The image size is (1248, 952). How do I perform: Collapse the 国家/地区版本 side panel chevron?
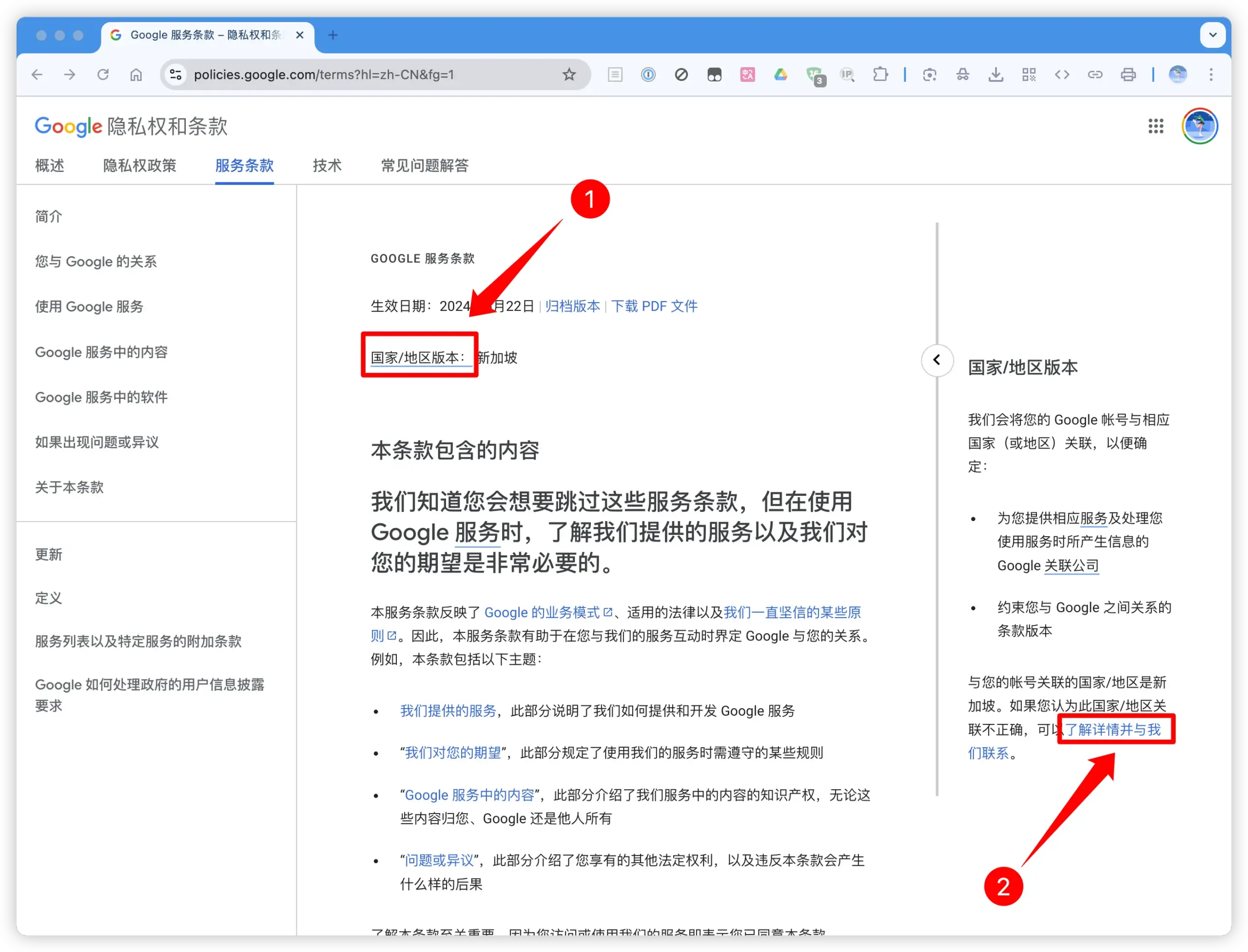point(936,360)
